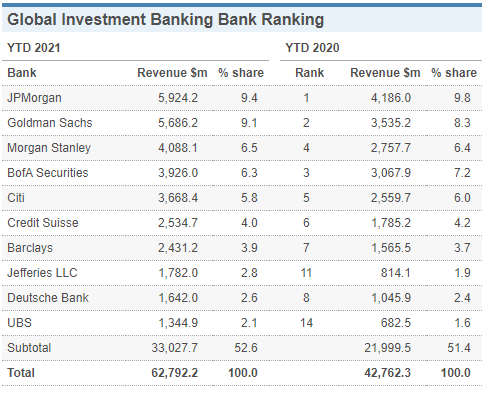Click JPMorgan 2021 revenue 5,924.2

click(178, 98)
